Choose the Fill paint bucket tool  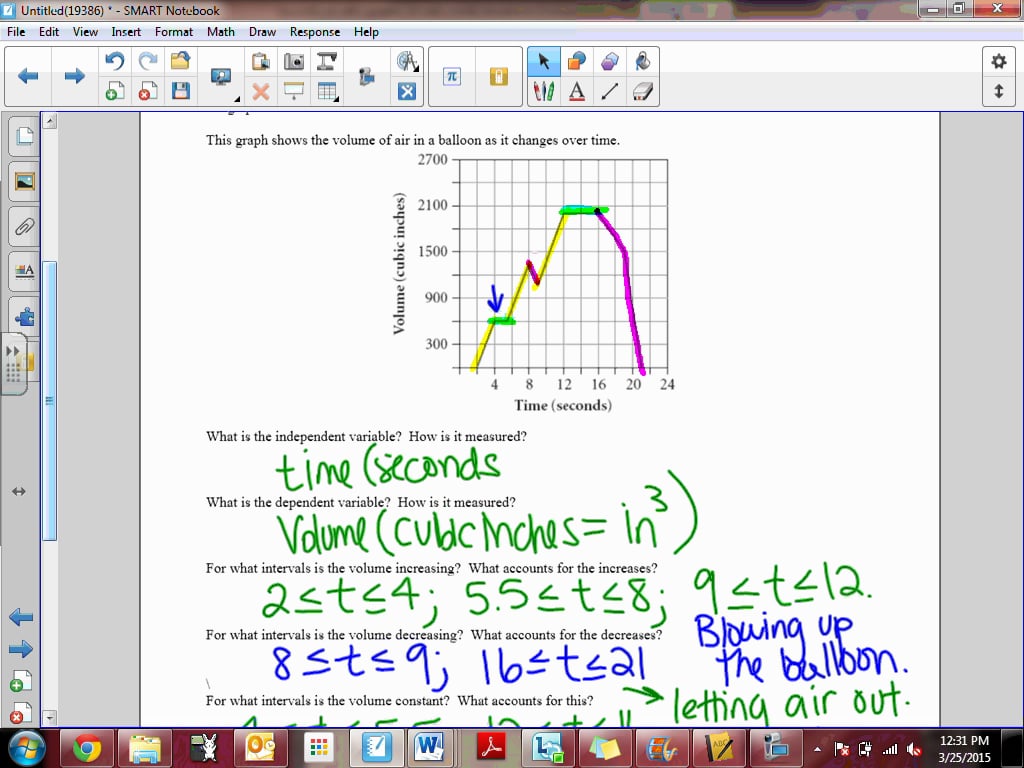643,61
